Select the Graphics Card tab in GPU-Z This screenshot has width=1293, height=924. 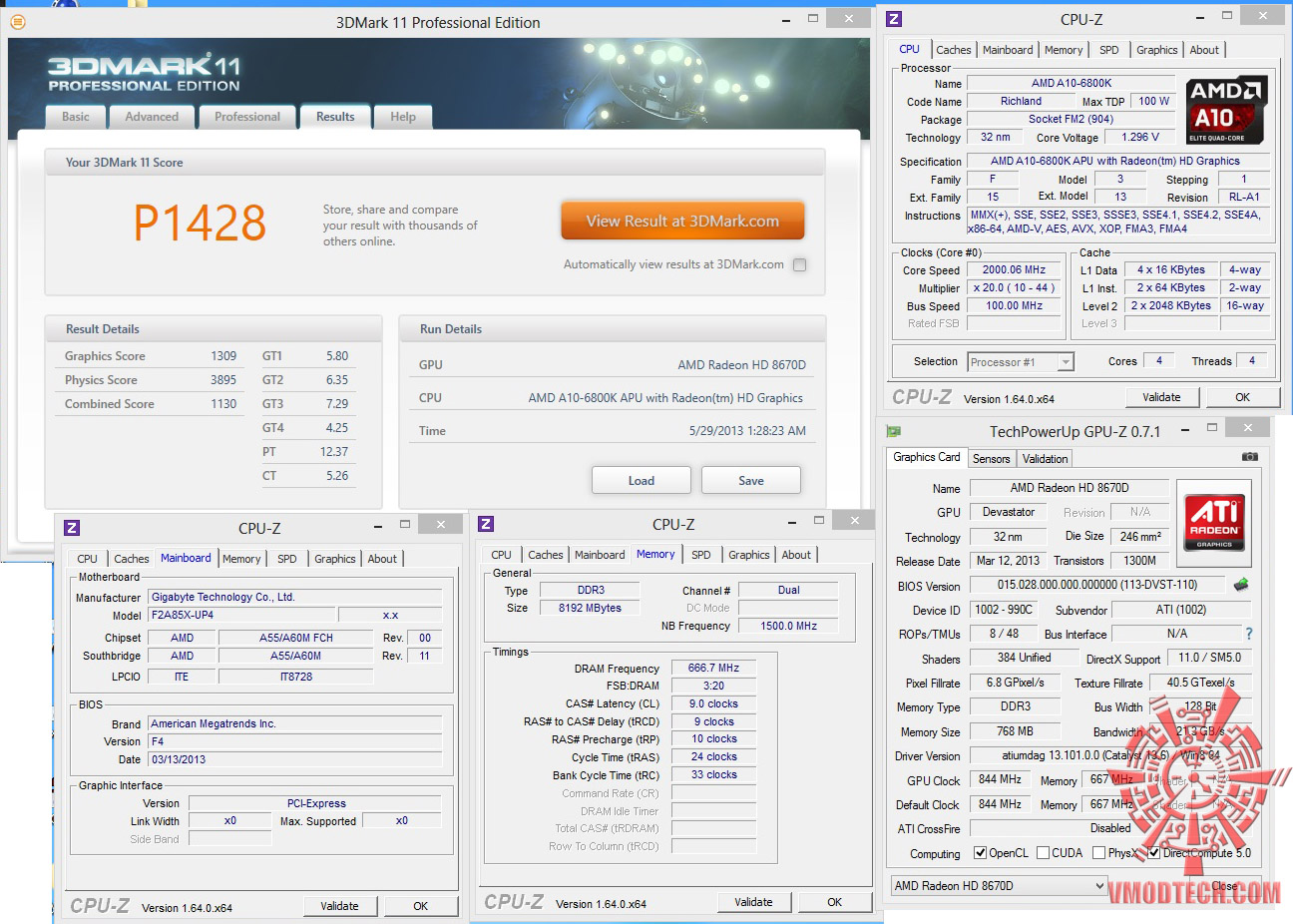tap(927, 457)
